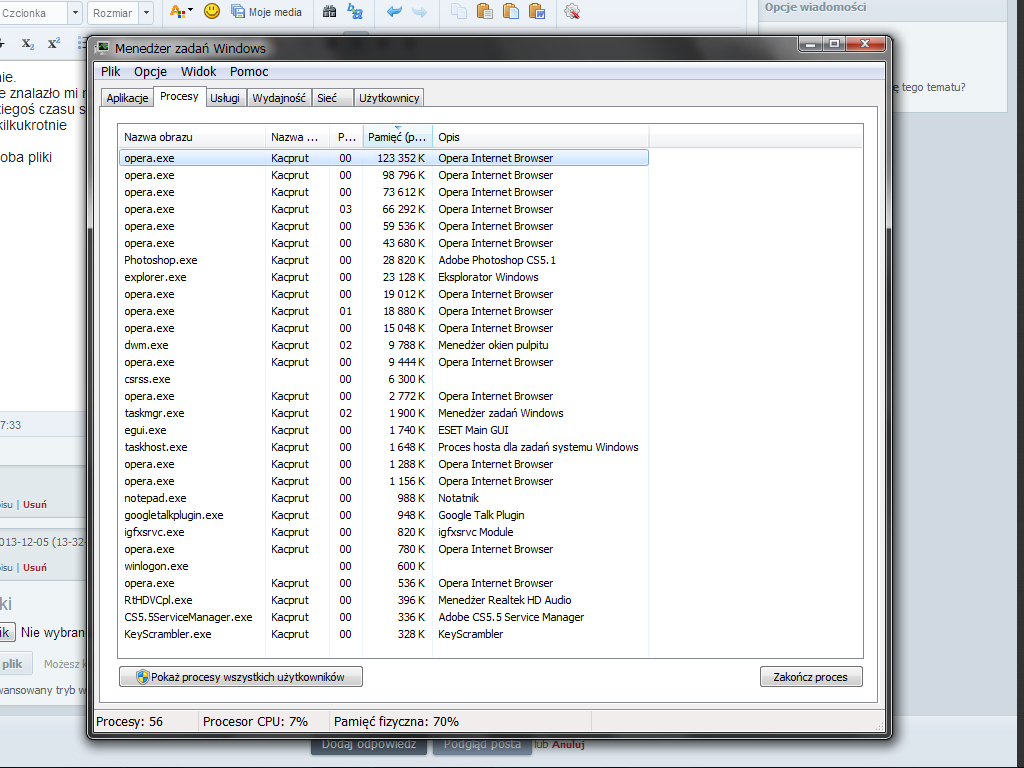This screenshot has width=1024, height=768.
Task: Select the RtHDVCpl.exe process row
Action: [384, 600]
